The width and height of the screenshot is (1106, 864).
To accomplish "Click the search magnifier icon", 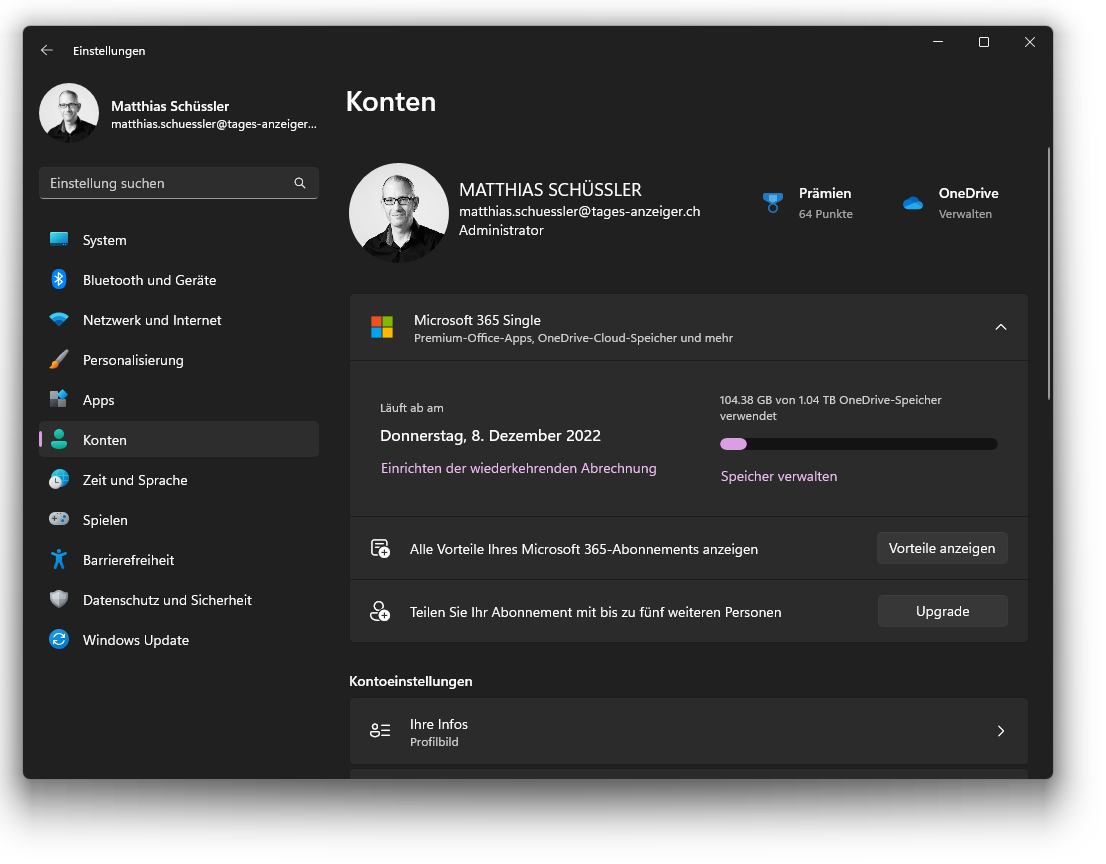I will pos(300,183).
